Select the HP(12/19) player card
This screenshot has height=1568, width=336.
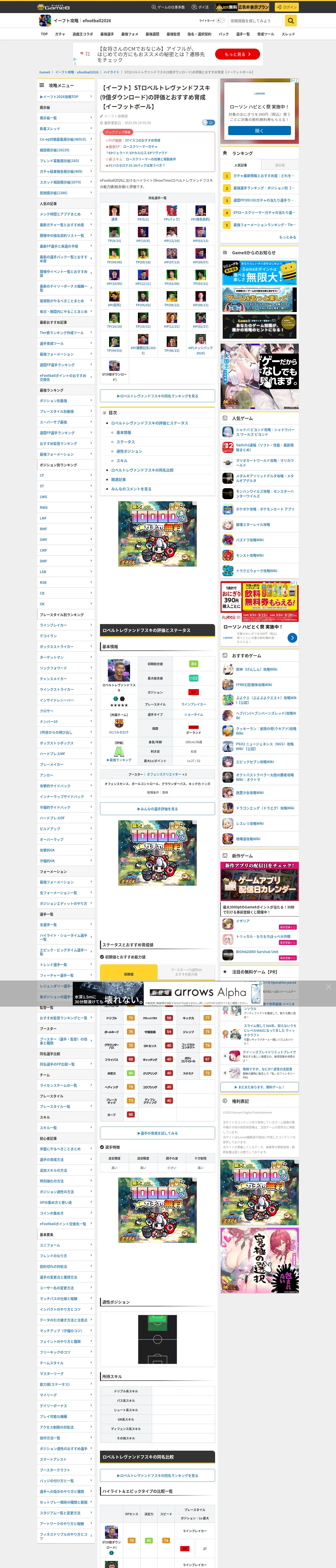[x=172, y=232]
